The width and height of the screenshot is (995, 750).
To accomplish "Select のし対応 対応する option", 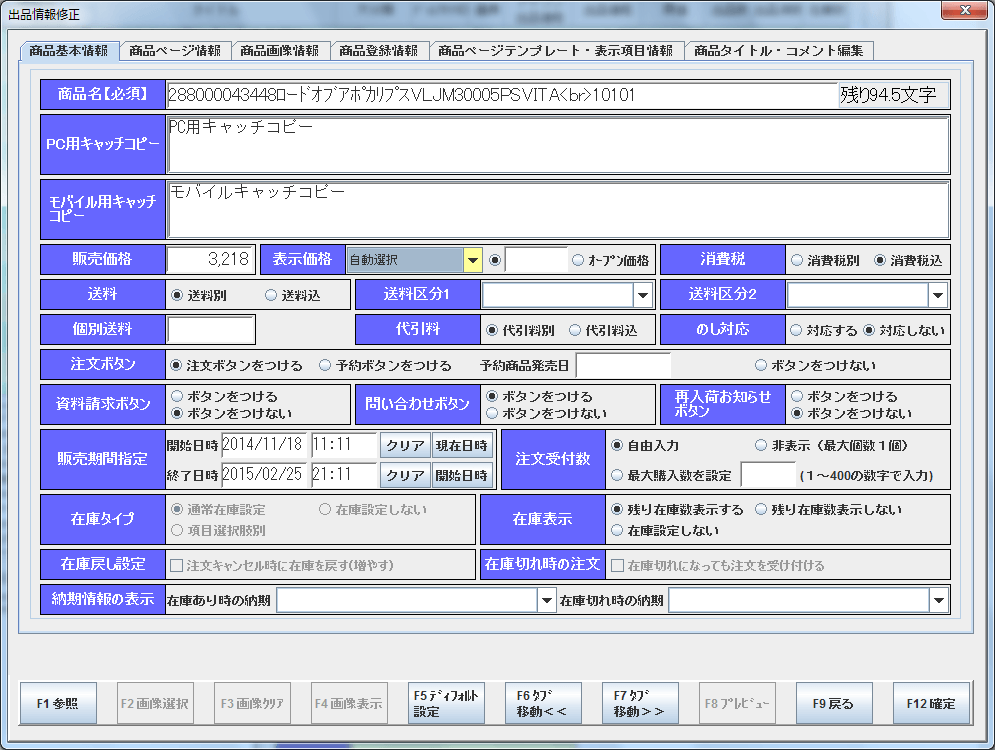I will click(x=797, y=330).
